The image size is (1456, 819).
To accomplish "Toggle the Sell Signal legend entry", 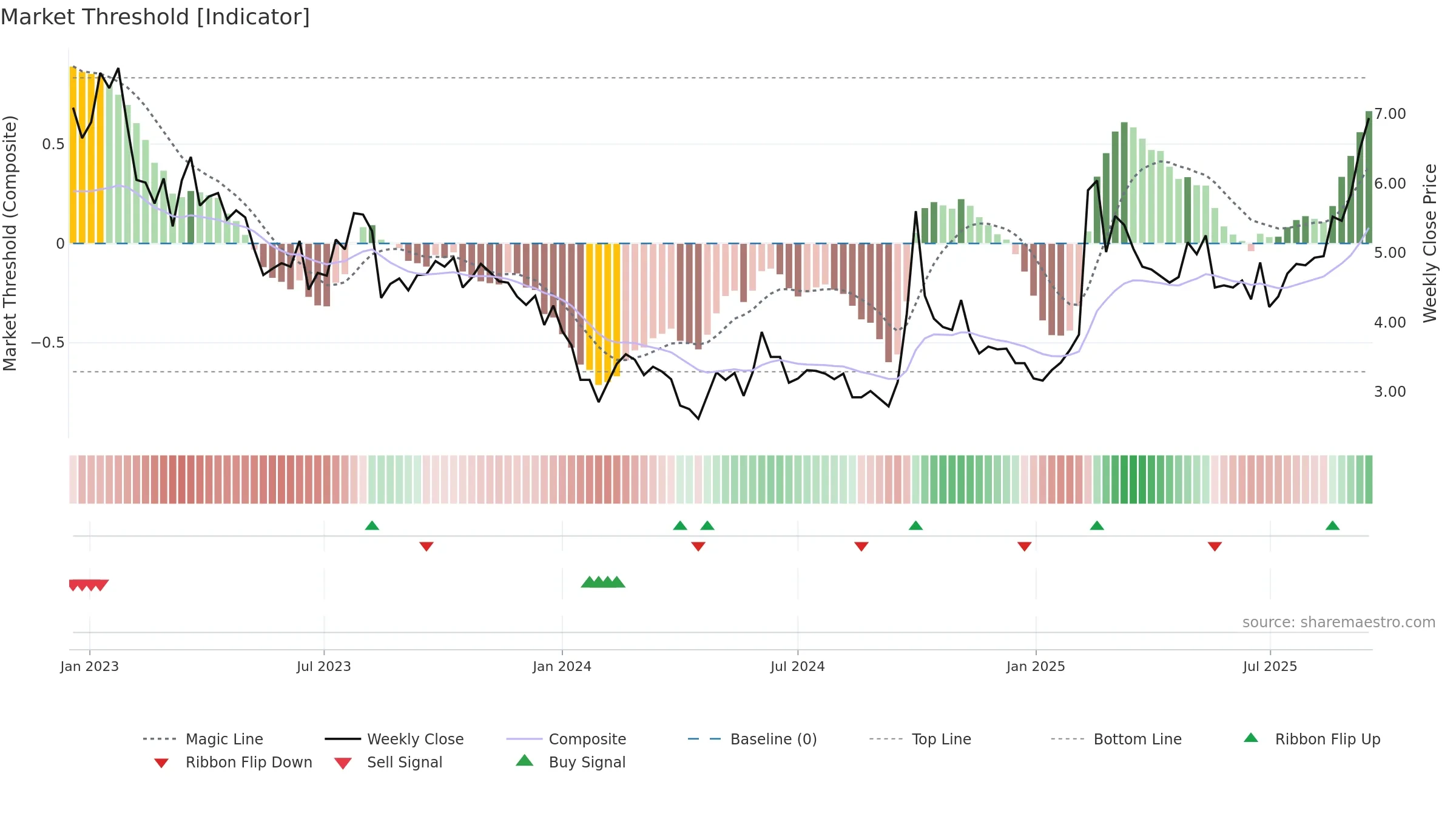I will click(x=388, y=763).
